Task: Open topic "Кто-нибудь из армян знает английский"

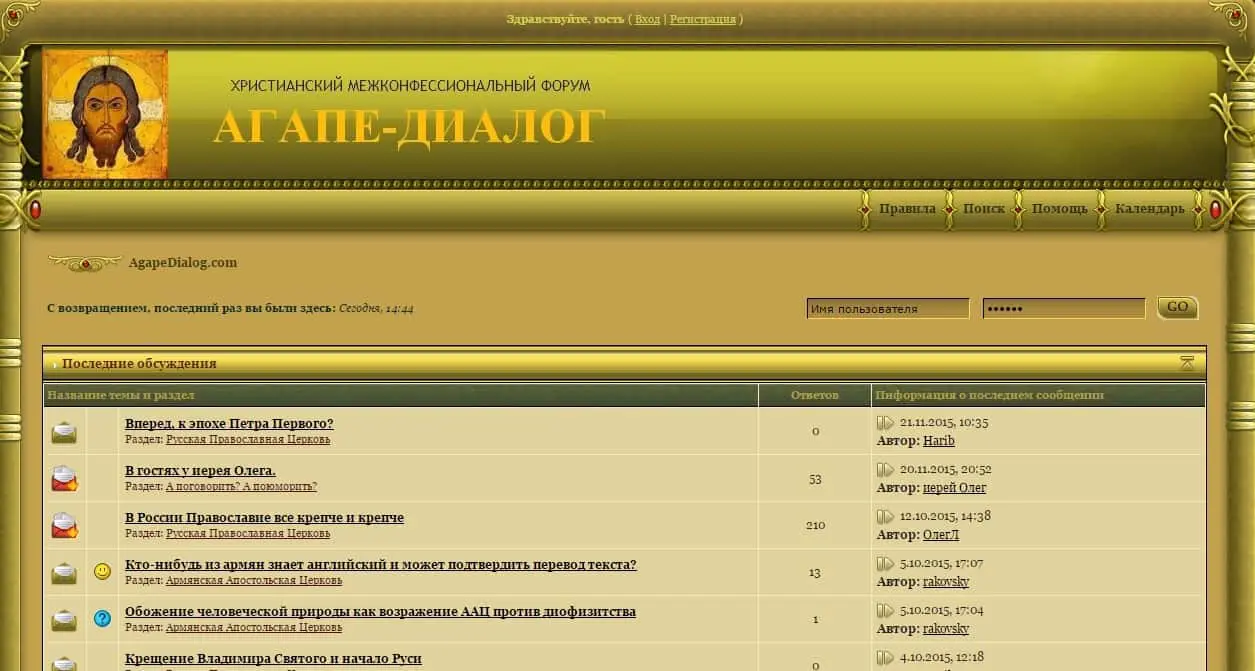Action: click(x=380, y=565)
